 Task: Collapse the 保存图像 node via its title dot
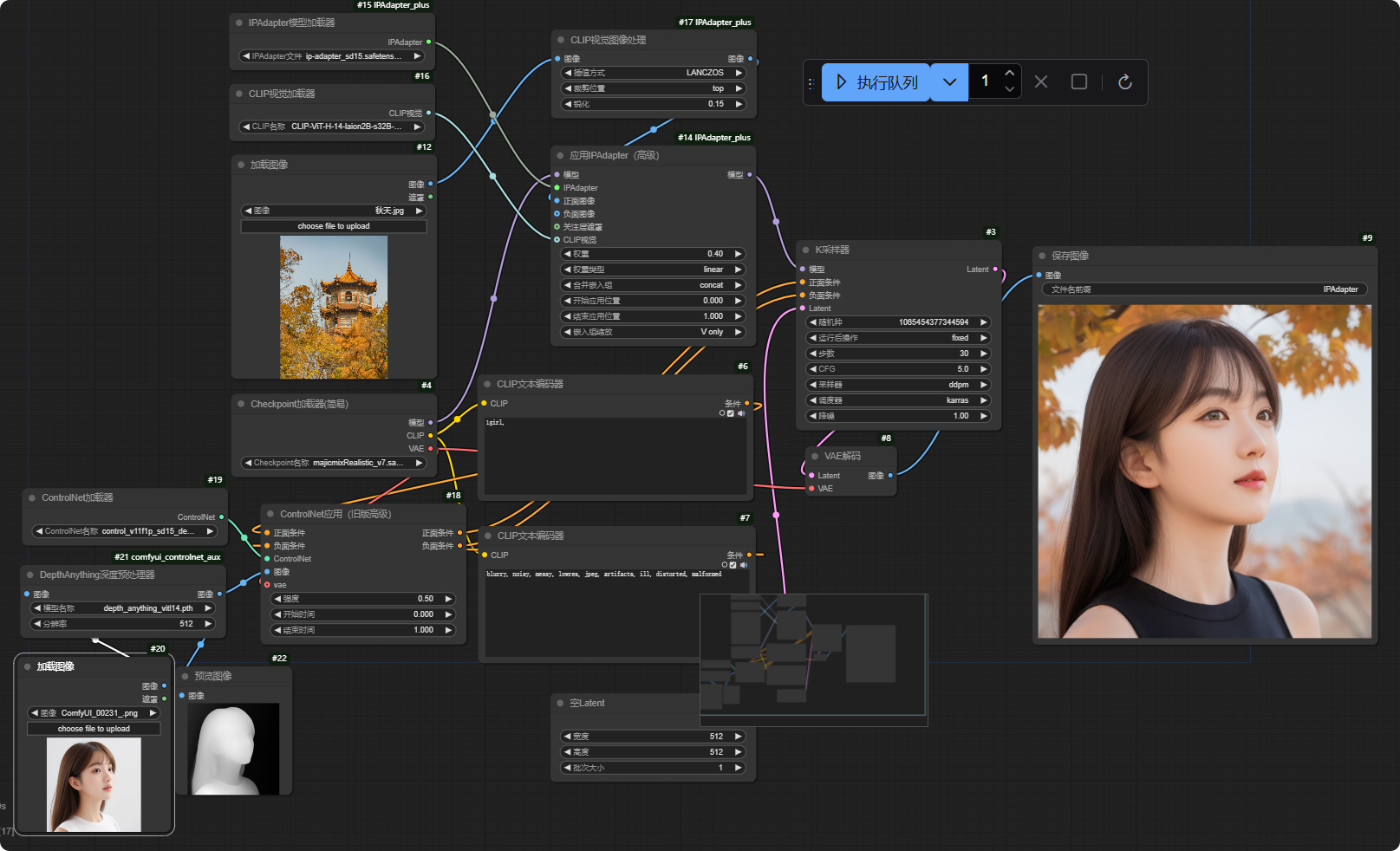click(1042, 256)
